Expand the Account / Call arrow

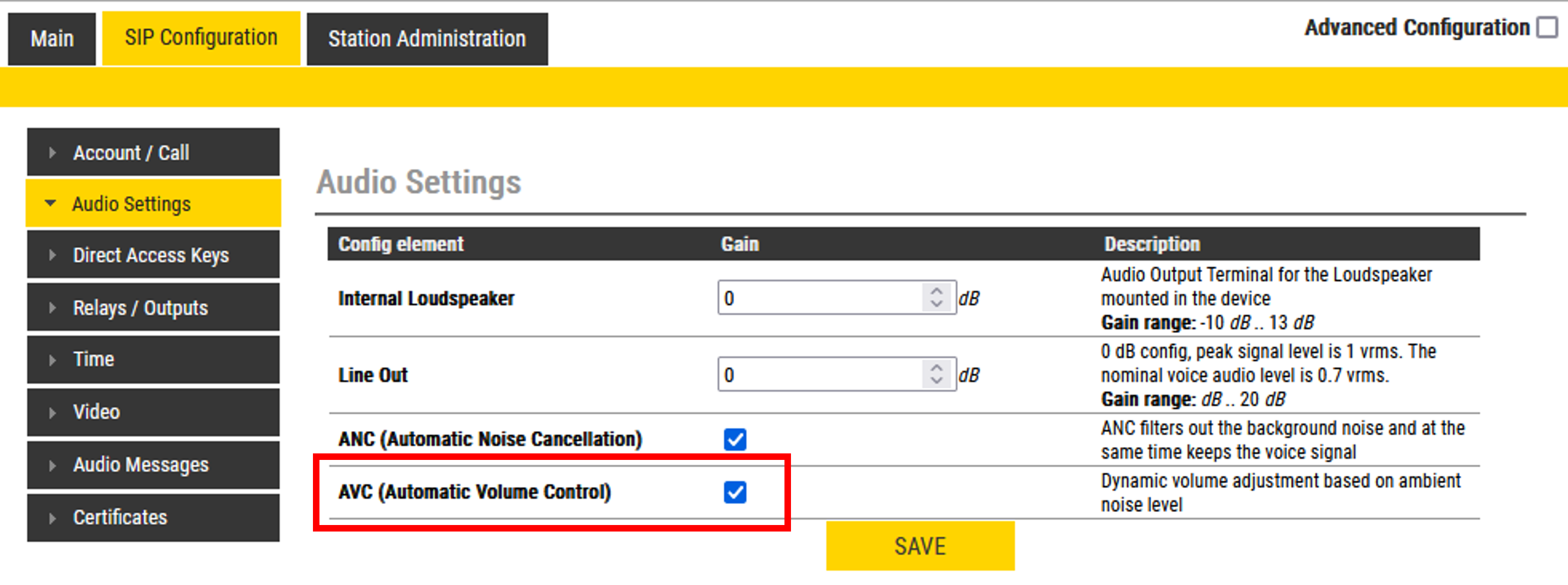coord(53,153)
